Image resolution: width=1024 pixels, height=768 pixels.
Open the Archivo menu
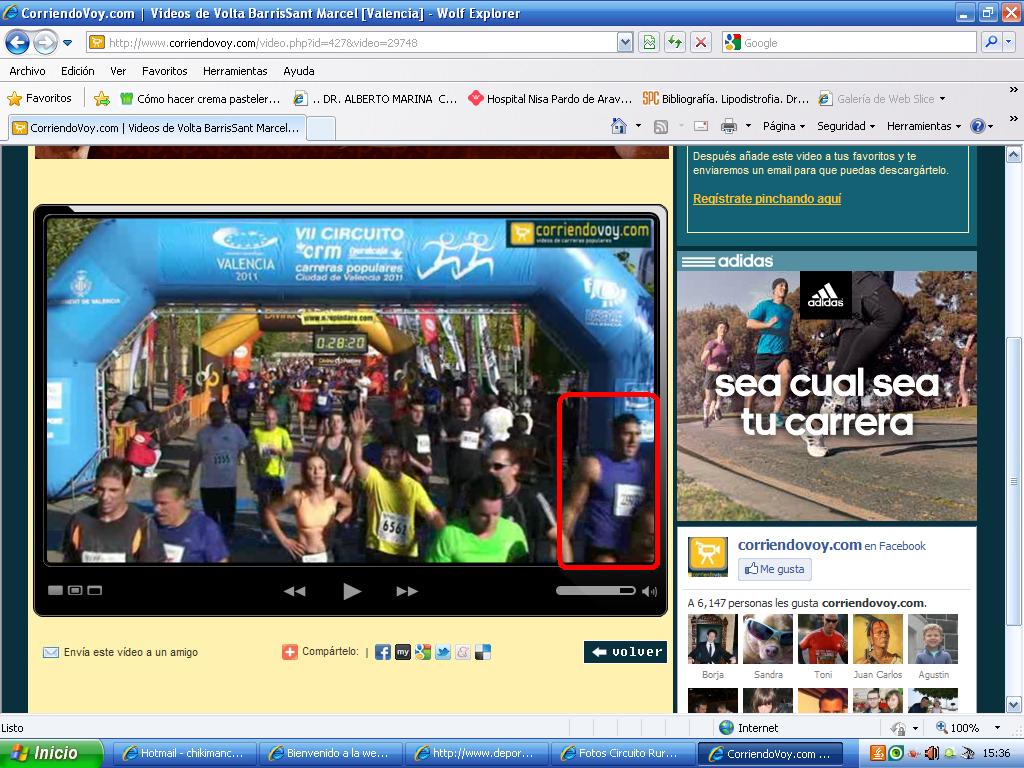27,71
